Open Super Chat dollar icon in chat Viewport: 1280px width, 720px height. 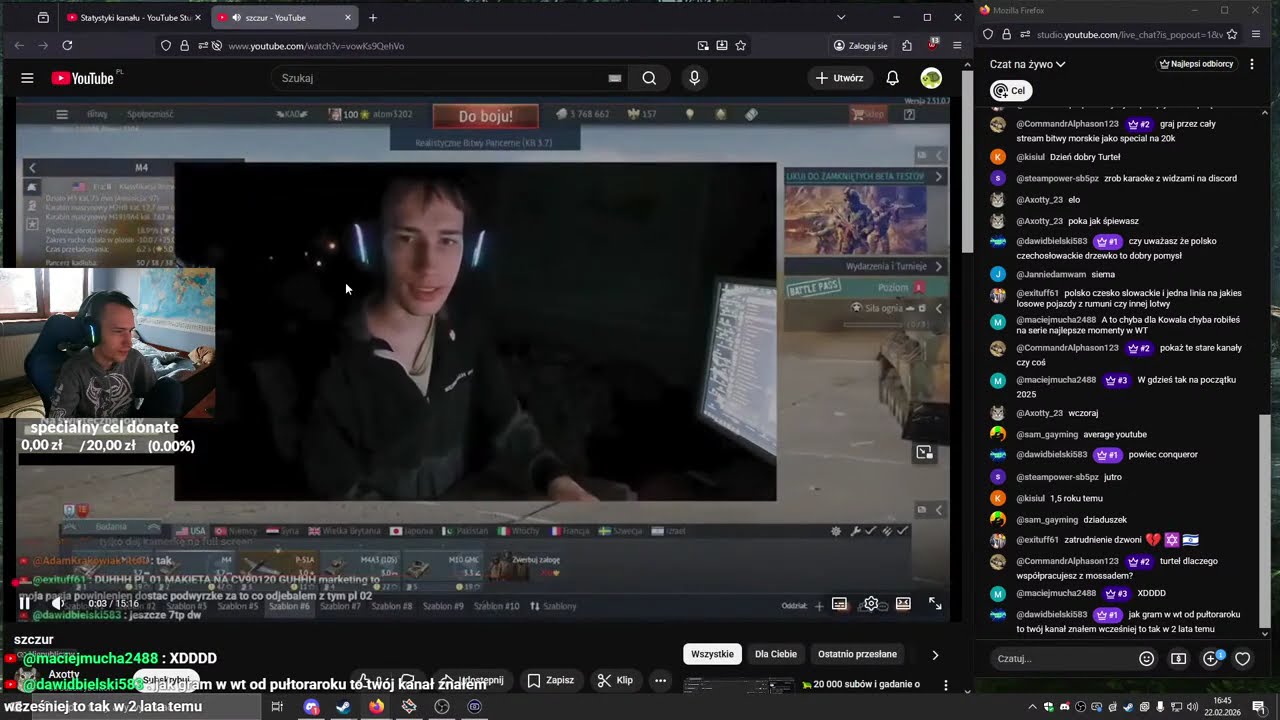point(1179,658)
